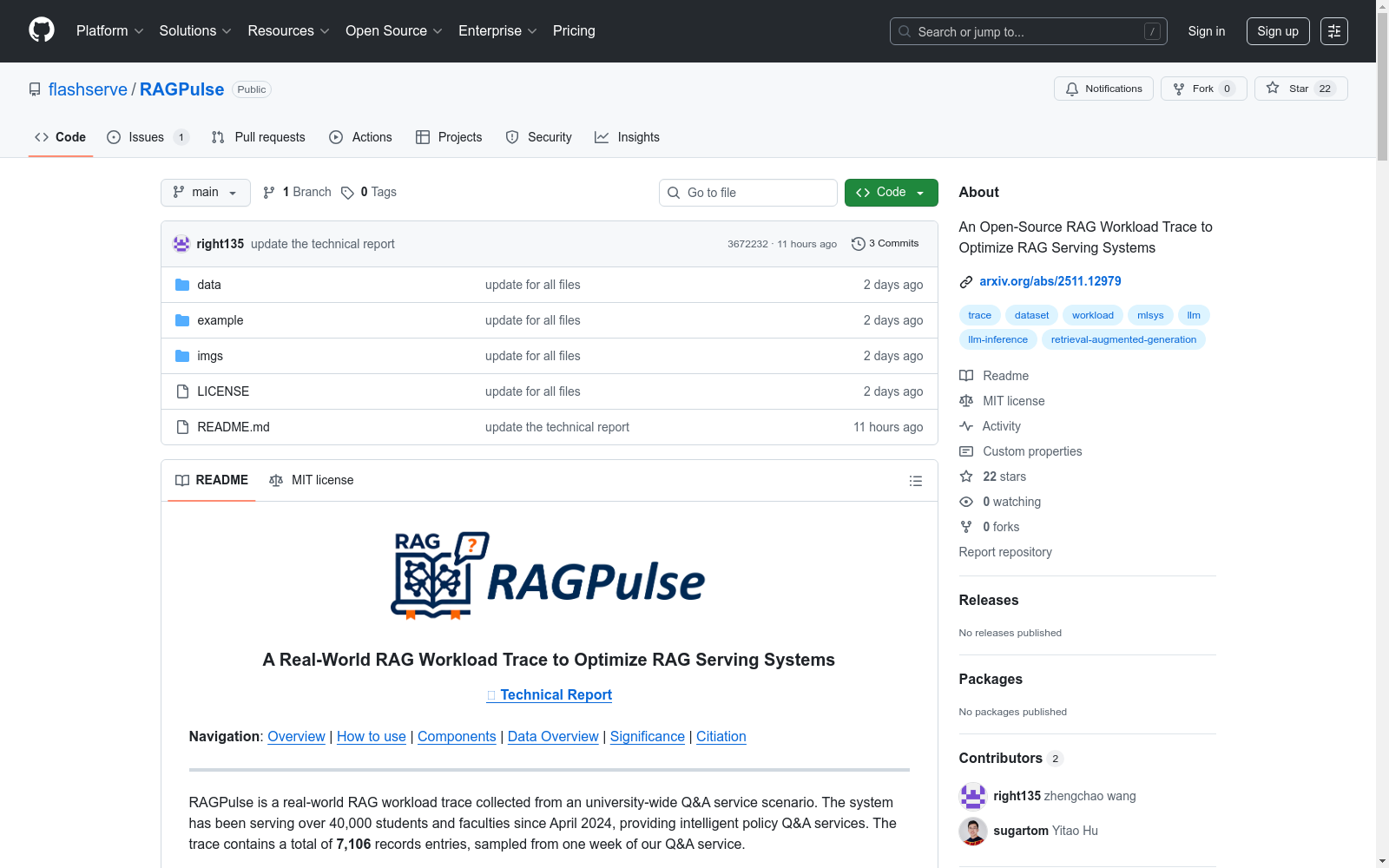The height and width of the screenshot is (868, 1389).
Task: Click the eye icon beside watching
Action: [966, 502]
